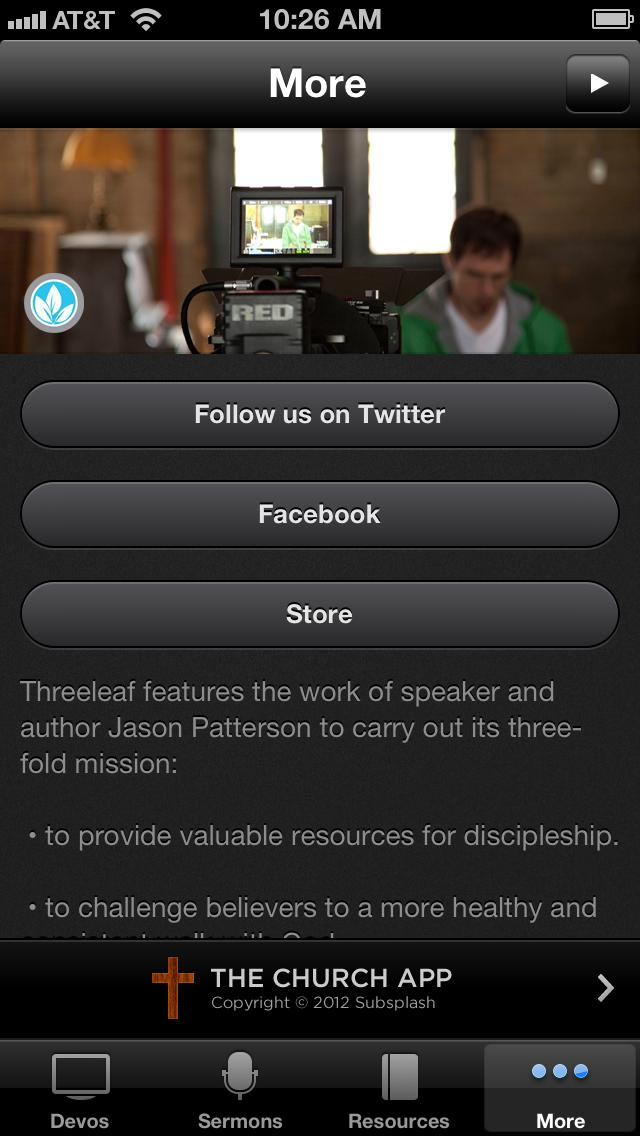Tap The Church App title text
This screenshot has height=1136, width=640.
331,978
